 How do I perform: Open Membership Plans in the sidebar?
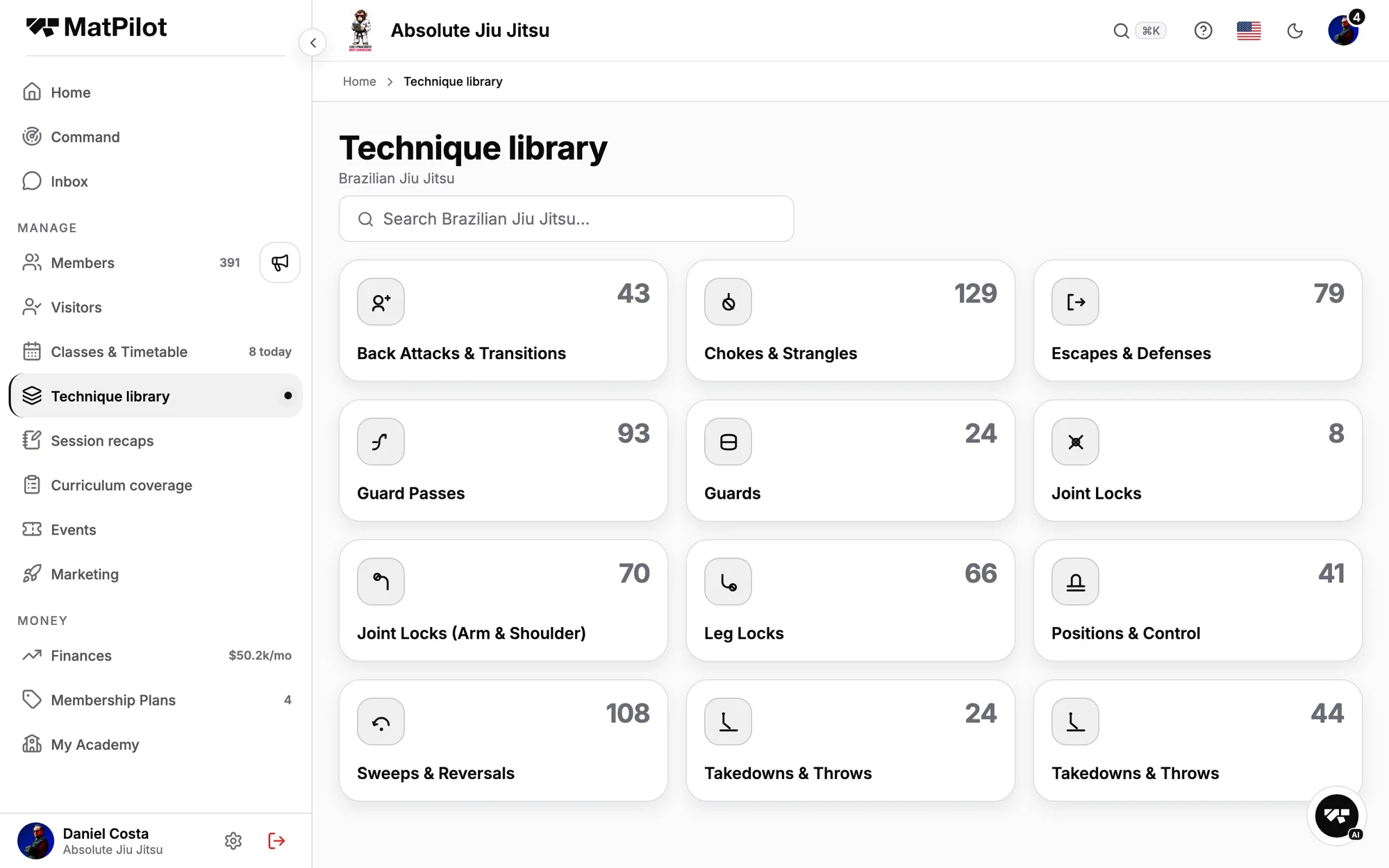point(156,700)
